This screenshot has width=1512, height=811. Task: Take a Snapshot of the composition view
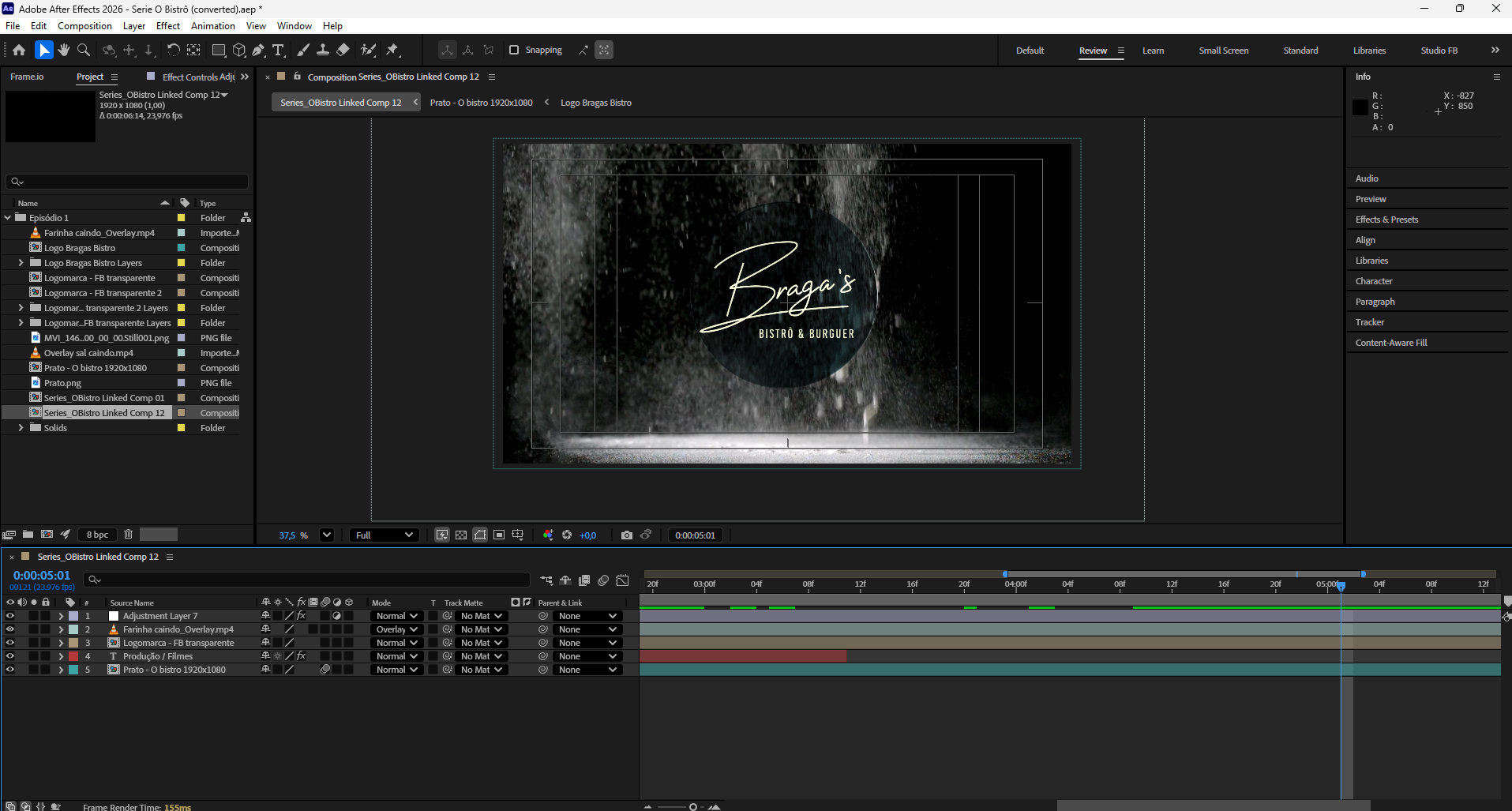627,535
